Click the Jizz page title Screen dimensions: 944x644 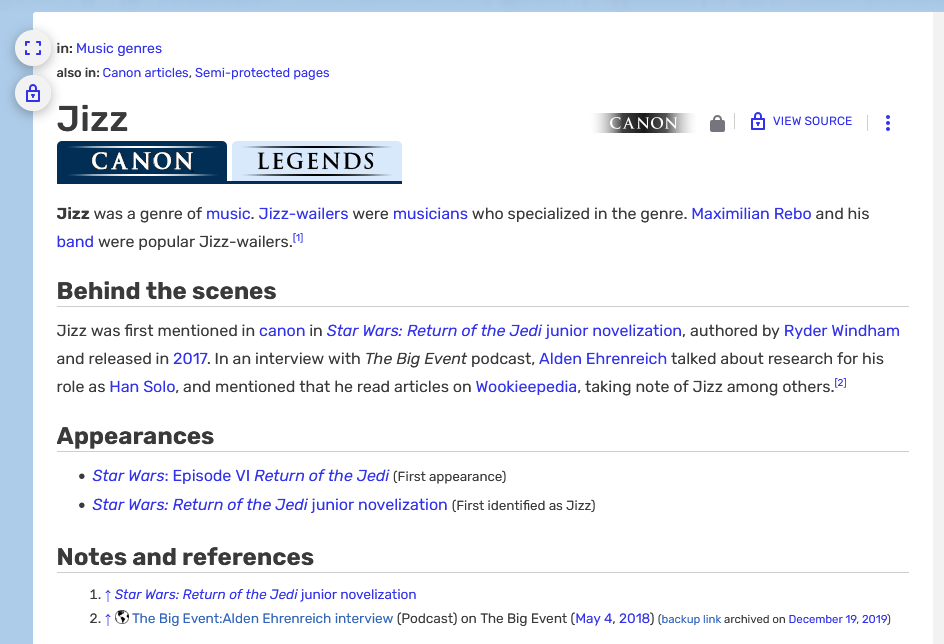click(x=92, y=119)
